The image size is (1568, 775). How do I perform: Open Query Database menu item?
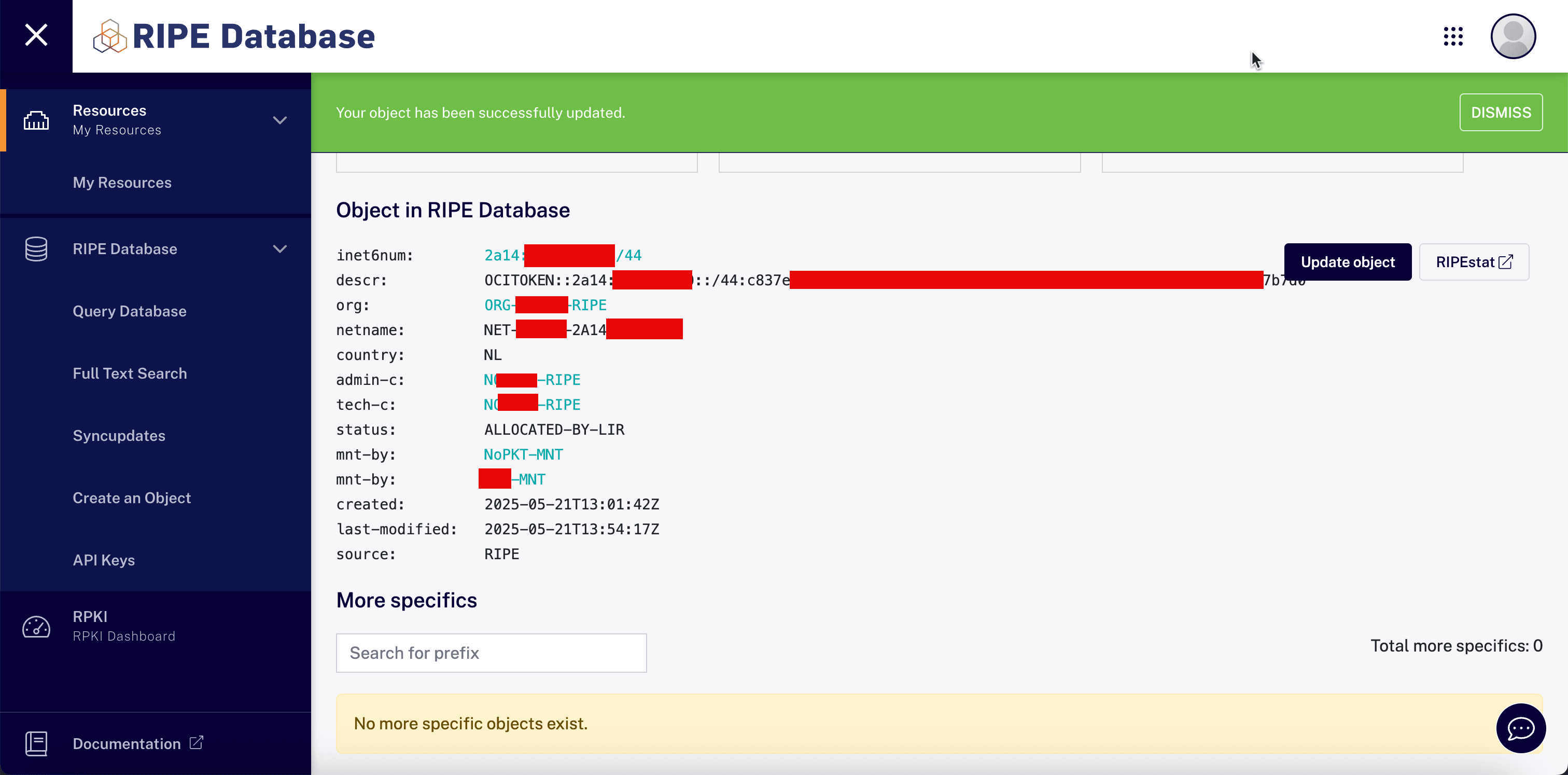(x=130, y=311)
